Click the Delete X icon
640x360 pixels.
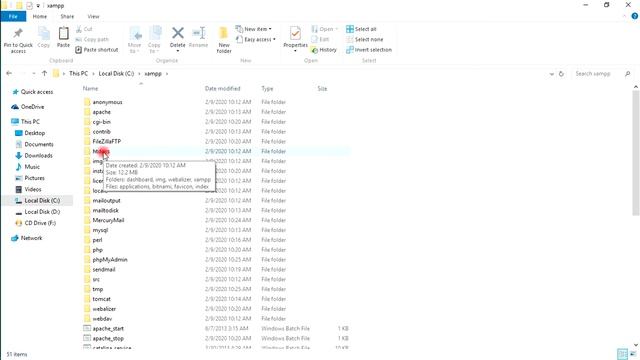(178, 33)
